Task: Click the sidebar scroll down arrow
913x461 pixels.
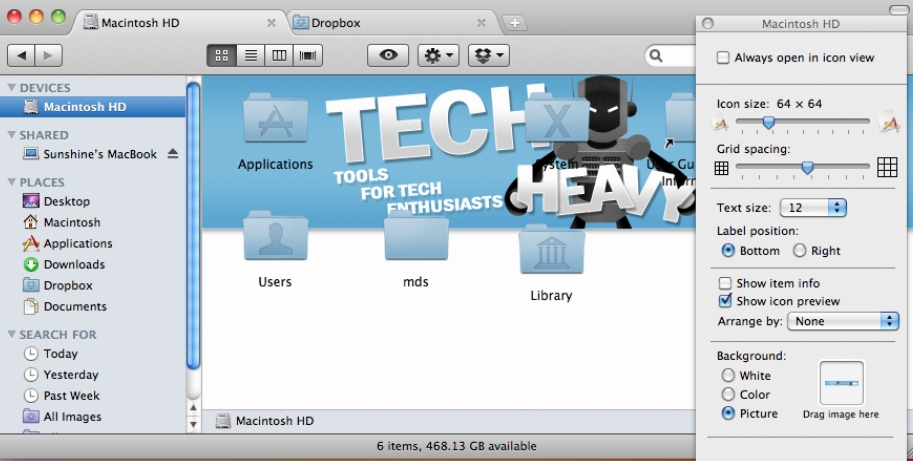Action: tap(193, 424)
